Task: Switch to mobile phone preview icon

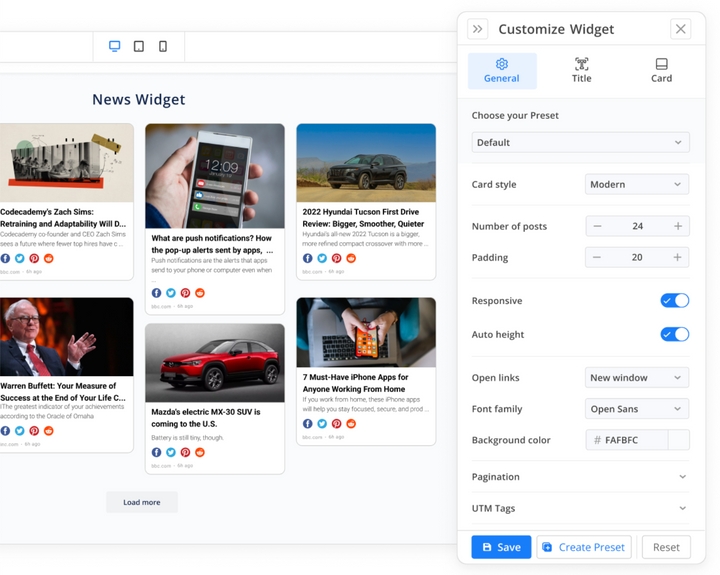Action: click(163, 46)
